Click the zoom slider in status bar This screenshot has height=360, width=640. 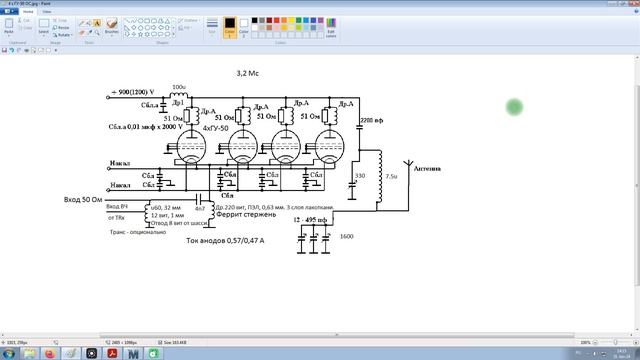pyautogui.click(x=615, y=342)
